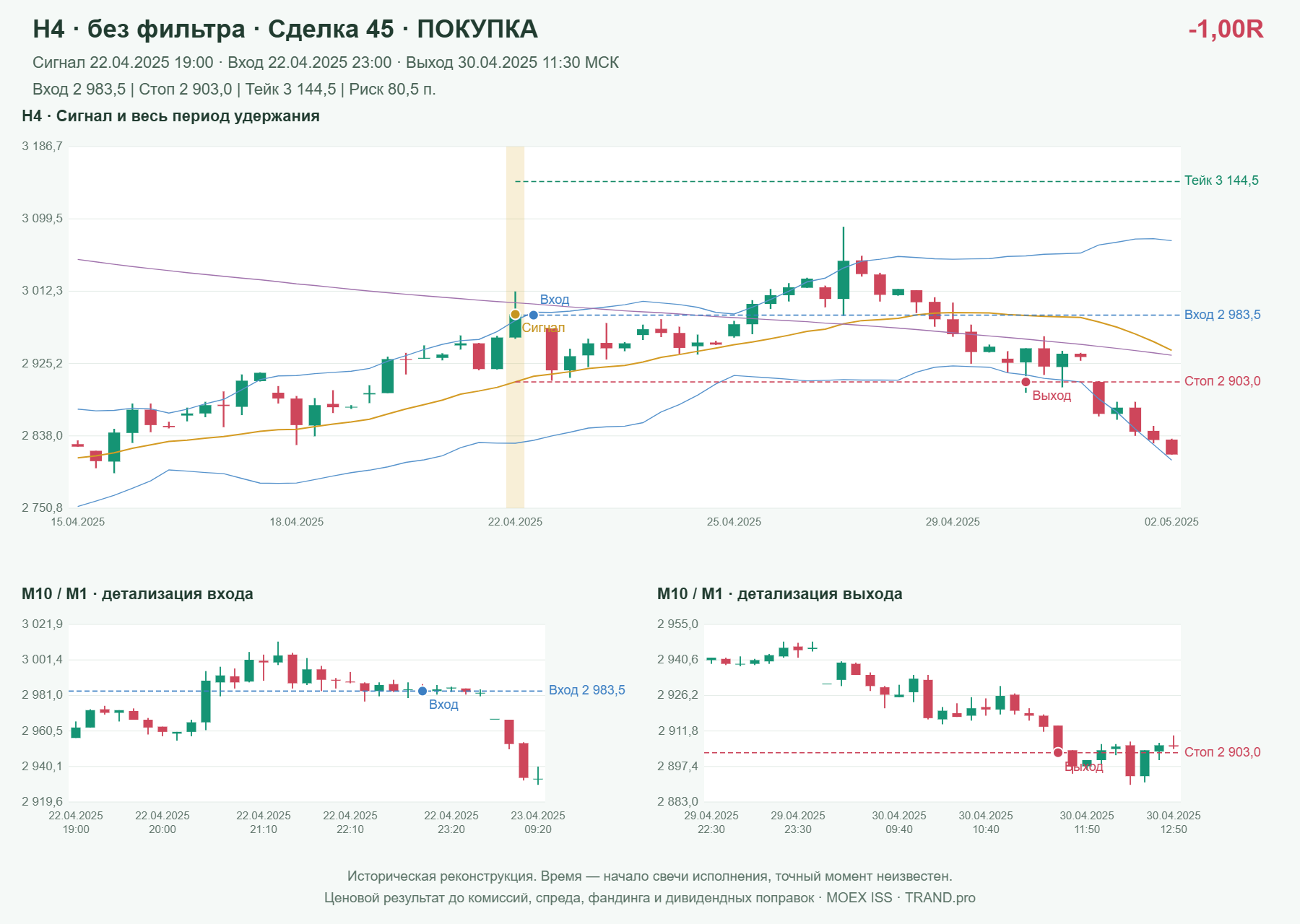Click the 'Риск 80,5 п.' parameters line

(234, 90)
